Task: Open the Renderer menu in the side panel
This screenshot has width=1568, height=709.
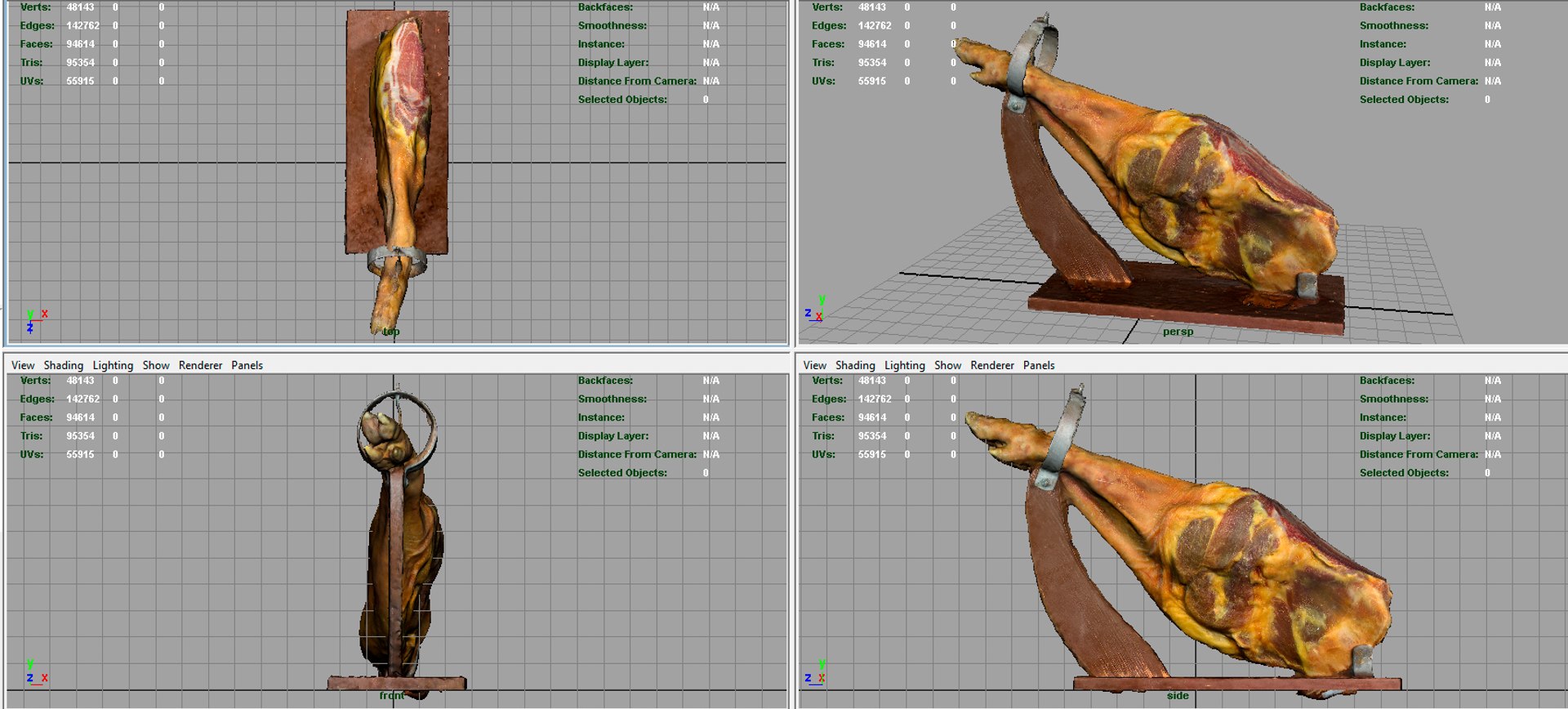Action: pyautogui.click(x=993, y=365)
